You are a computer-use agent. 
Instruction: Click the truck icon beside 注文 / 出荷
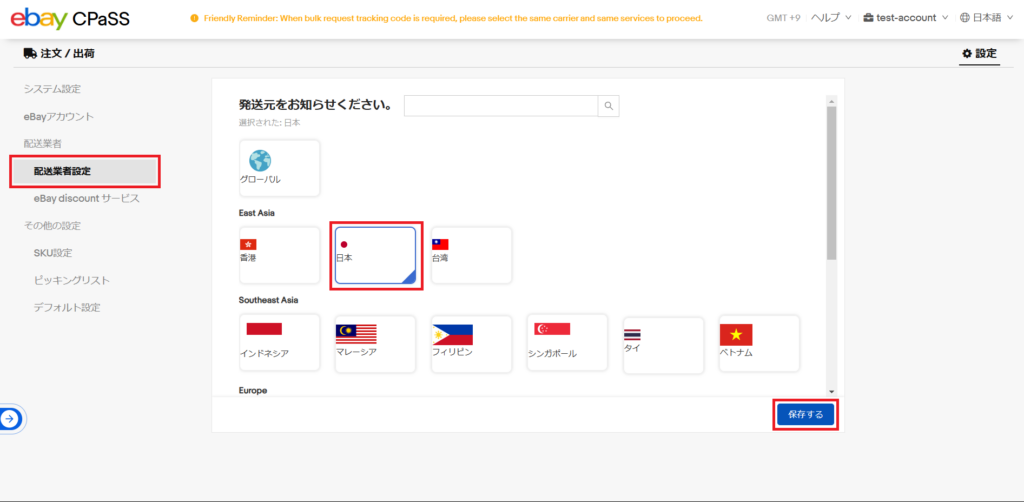pos(29,54)
